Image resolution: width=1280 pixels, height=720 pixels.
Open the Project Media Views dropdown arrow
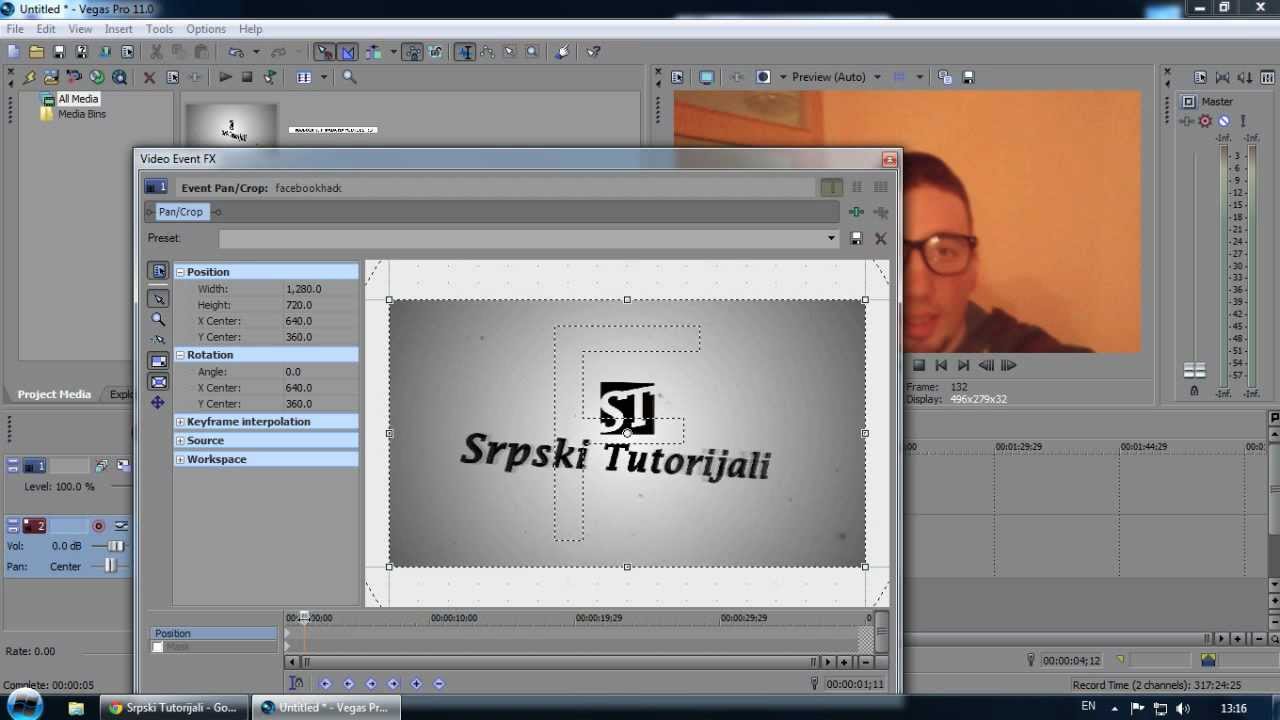(323, 77)
